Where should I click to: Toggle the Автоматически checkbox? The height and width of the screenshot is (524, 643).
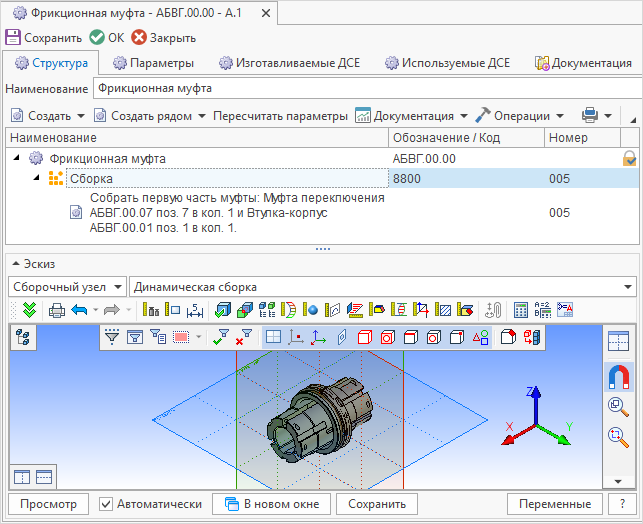106,504
